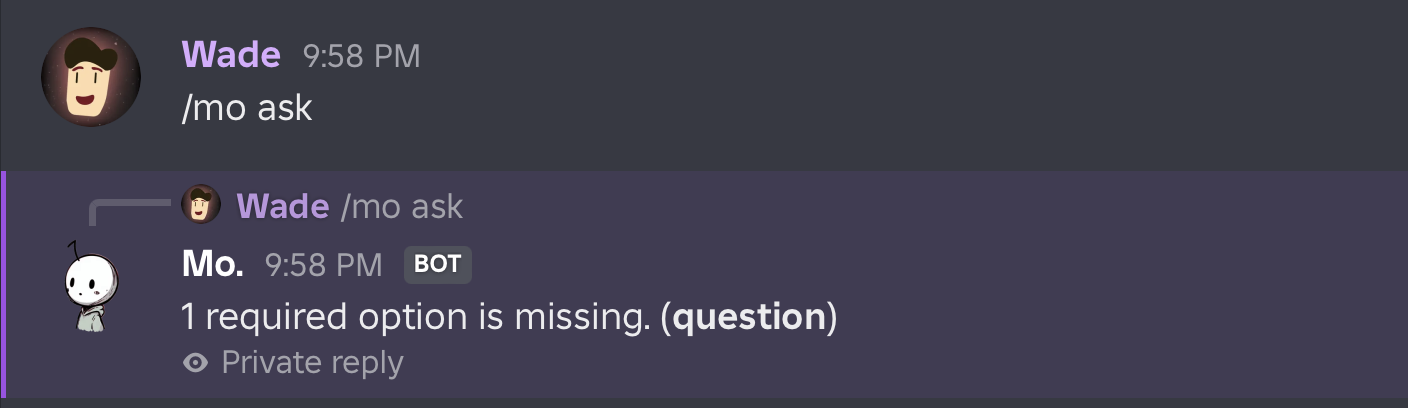This screenshot has height=408, width=1408.
Task: Click the eye icon beside Private reply
Action: pyautogui.click(x=196, y=363)
